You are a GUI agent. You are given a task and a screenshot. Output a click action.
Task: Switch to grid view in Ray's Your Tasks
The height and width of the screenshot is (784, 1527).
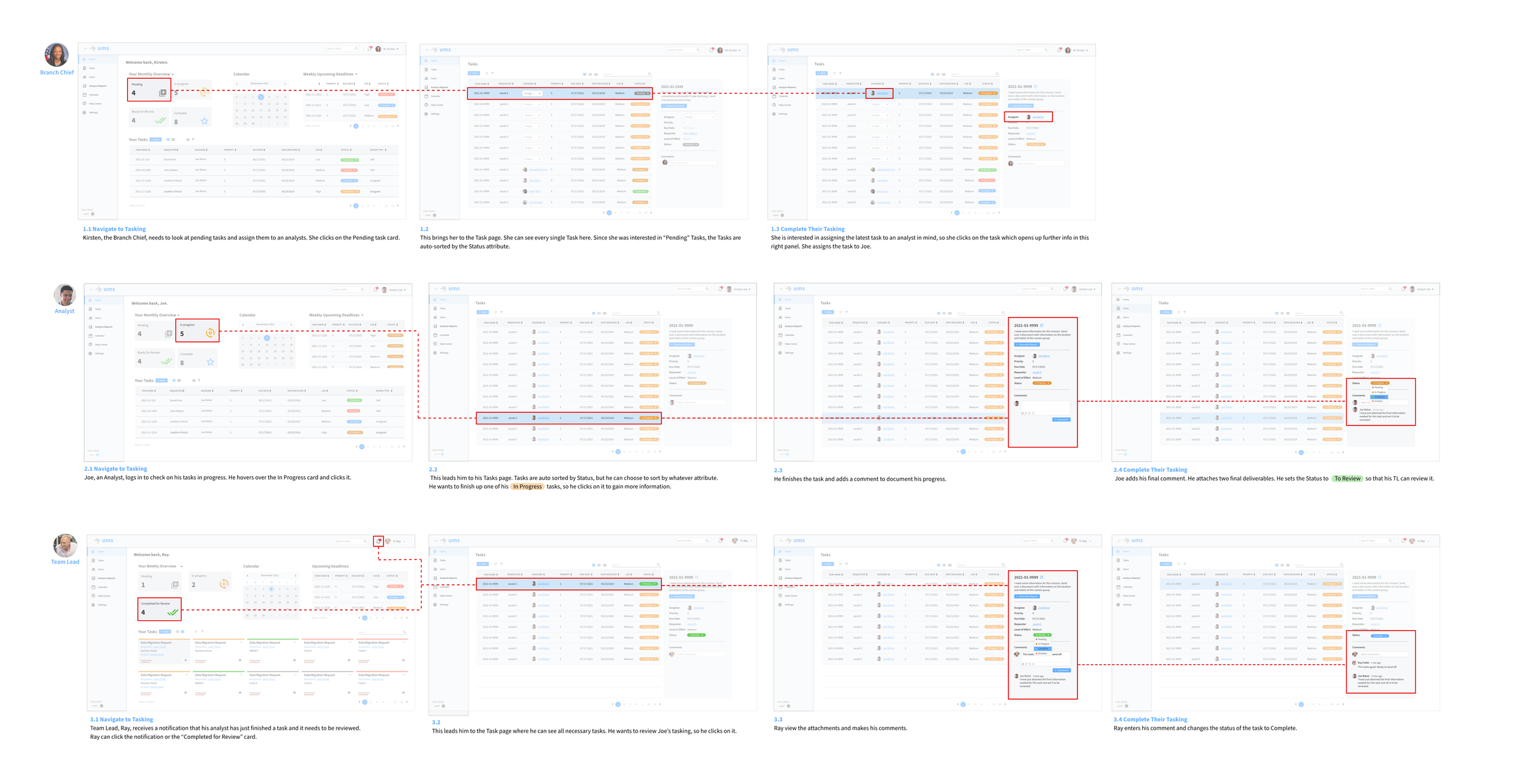pos(182,631)
